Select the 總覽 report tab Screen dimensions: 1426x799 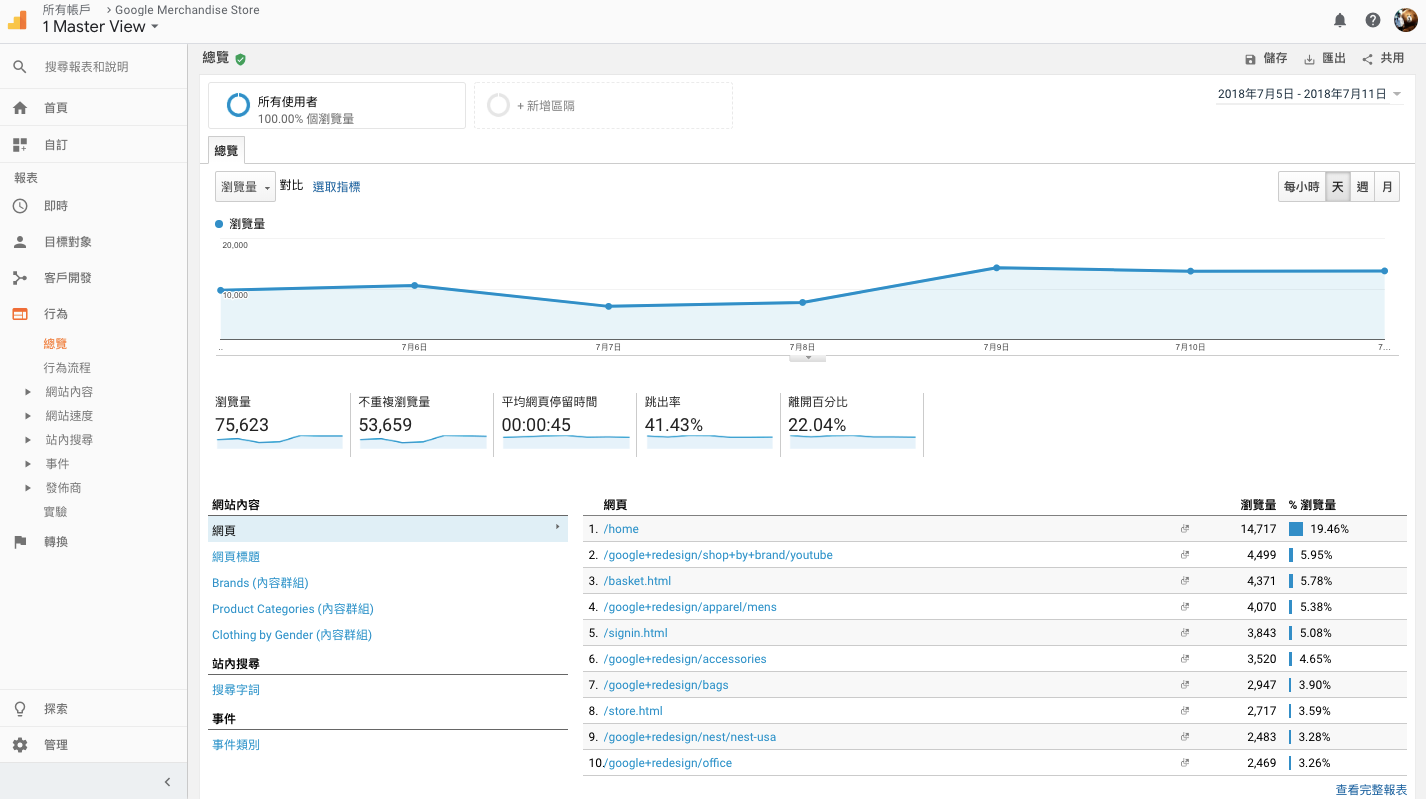(x=227, y=151)
